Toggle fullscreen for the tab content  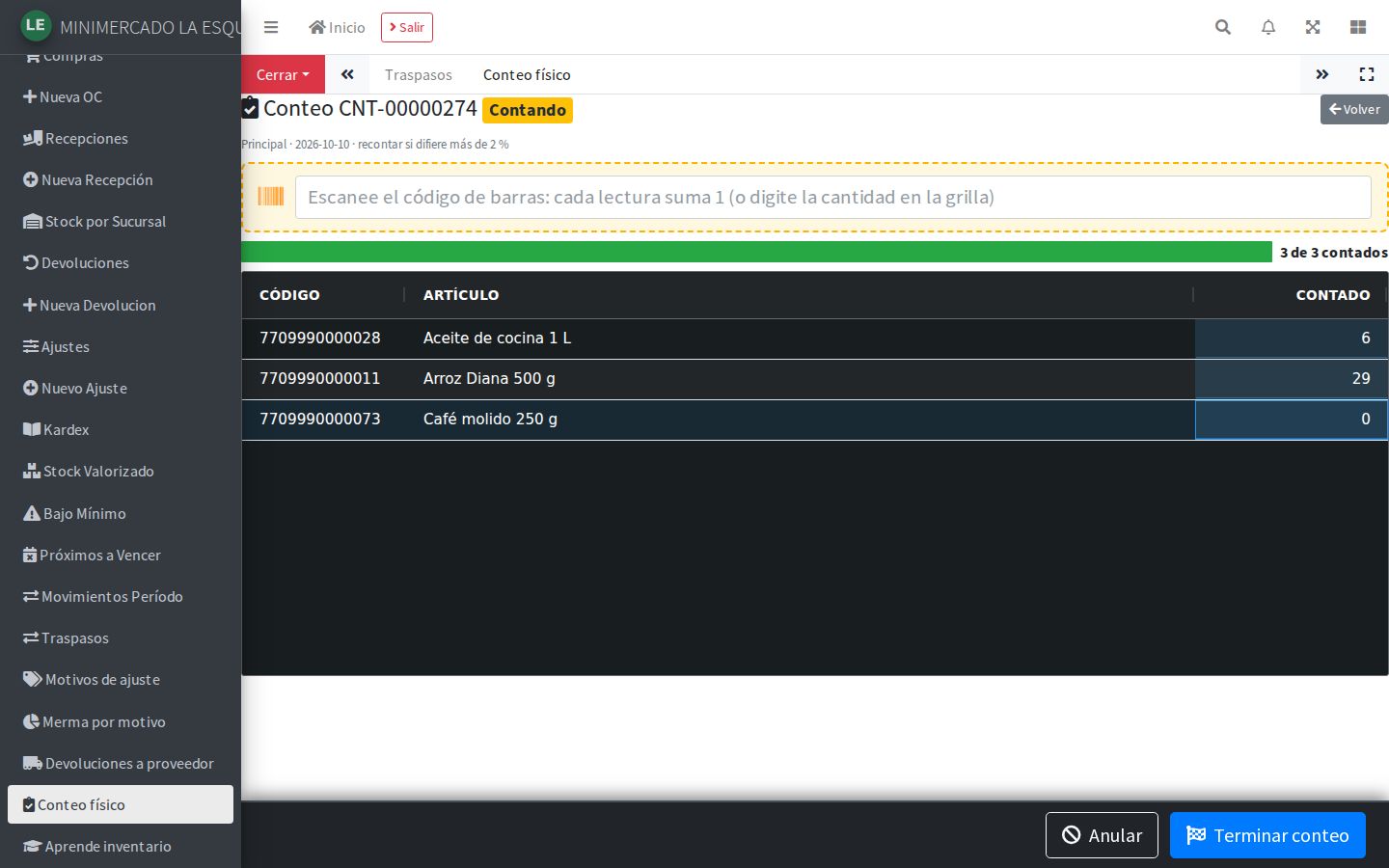[1367, 74]
